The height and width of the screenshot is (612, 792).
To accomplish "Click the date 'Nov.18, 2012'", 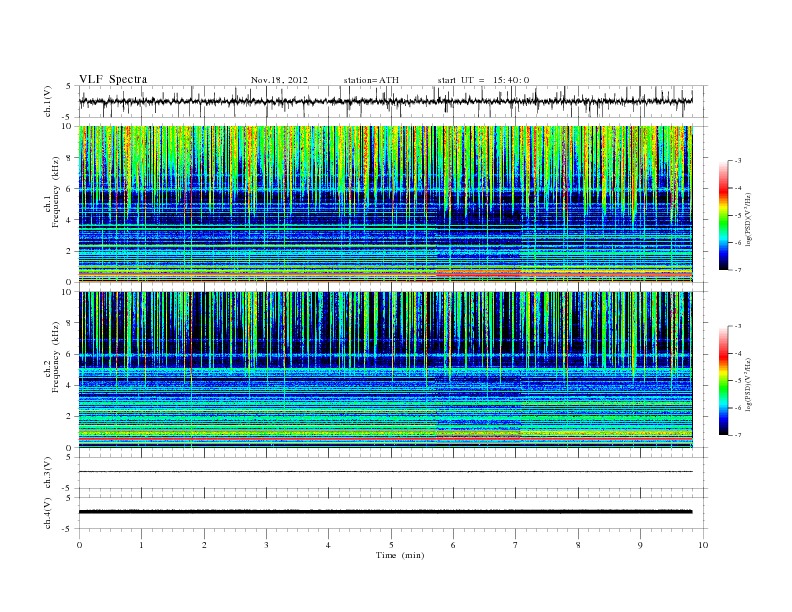I will (x=279, y=80).
